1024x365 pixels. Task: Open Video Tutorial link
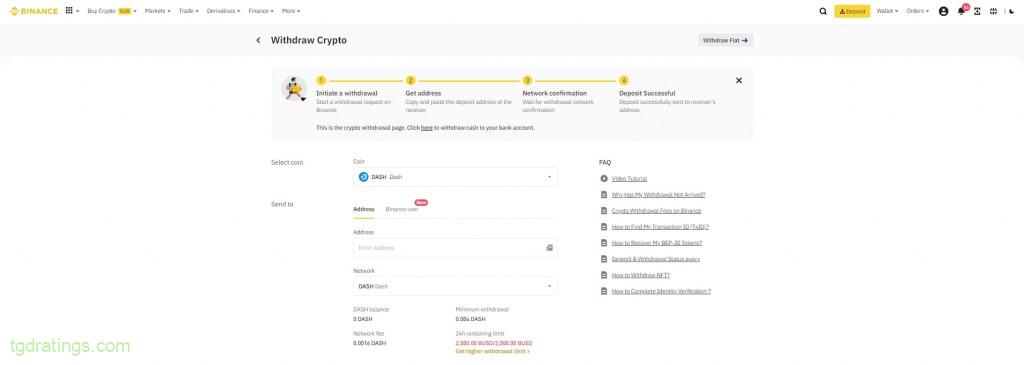pyautogui.click(x=630, y=178)
